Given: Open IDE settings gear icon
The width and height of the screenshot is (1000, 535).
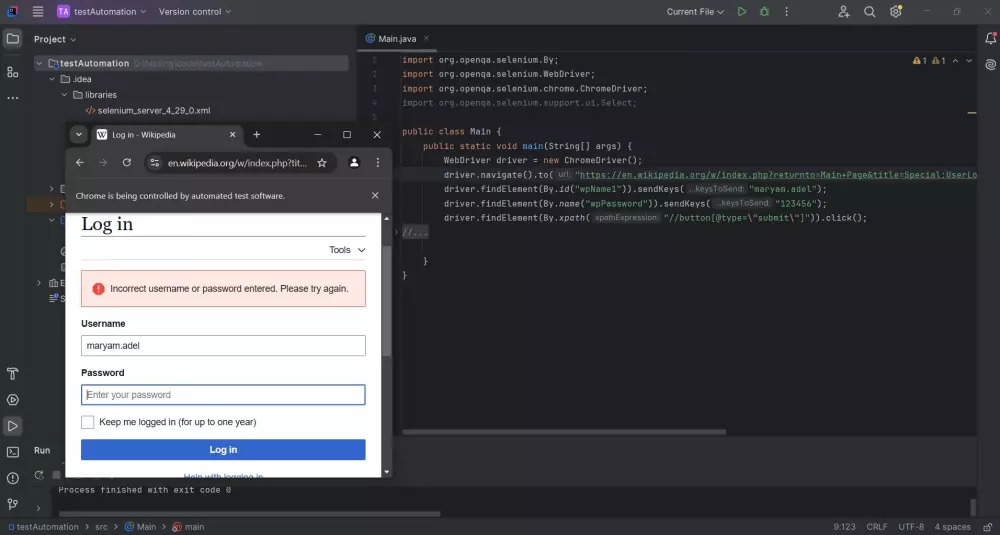Looking at the screenshot, I should pos(895,11).
